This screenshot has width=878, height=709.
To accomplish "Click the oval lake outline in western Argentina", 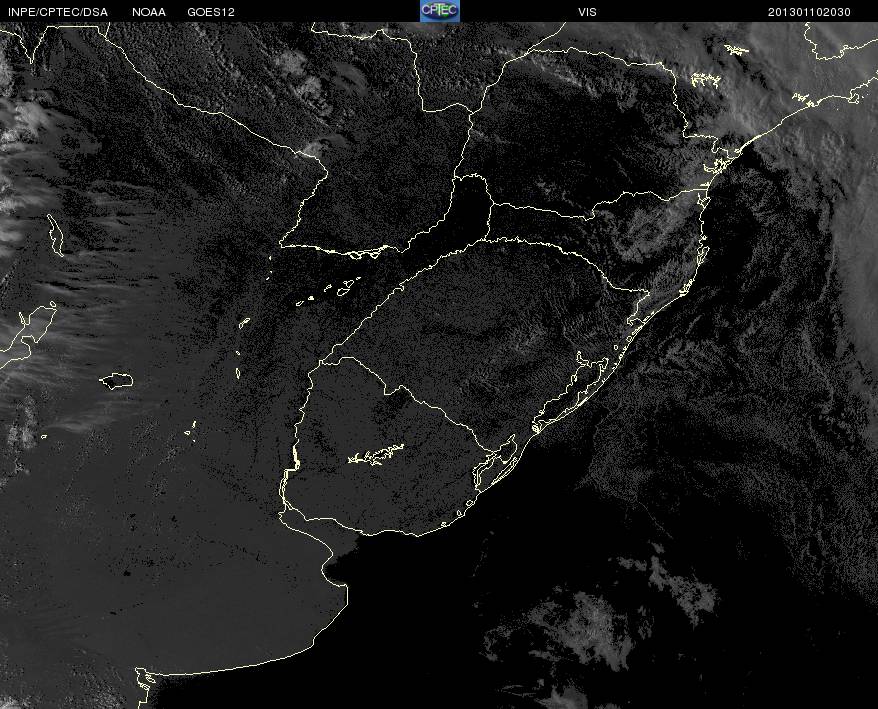I will (117, 380).
